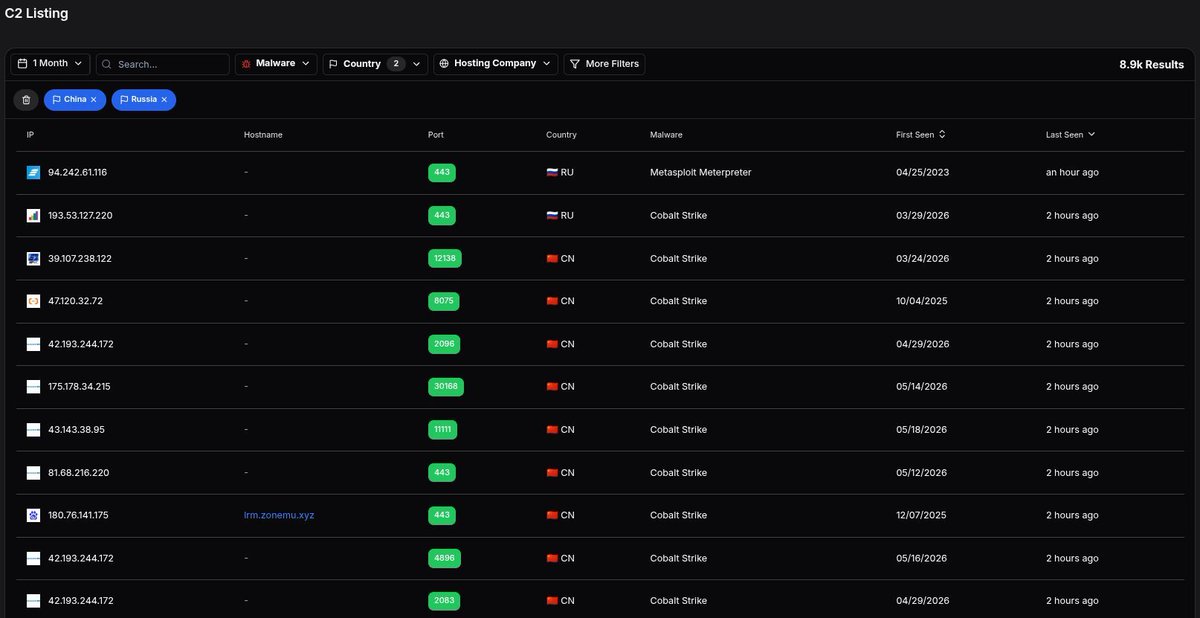The height and width of the screenshot is (618, 1200).
Task: Select IP address 193.53.127.220
Action: [x=80, y=215]
